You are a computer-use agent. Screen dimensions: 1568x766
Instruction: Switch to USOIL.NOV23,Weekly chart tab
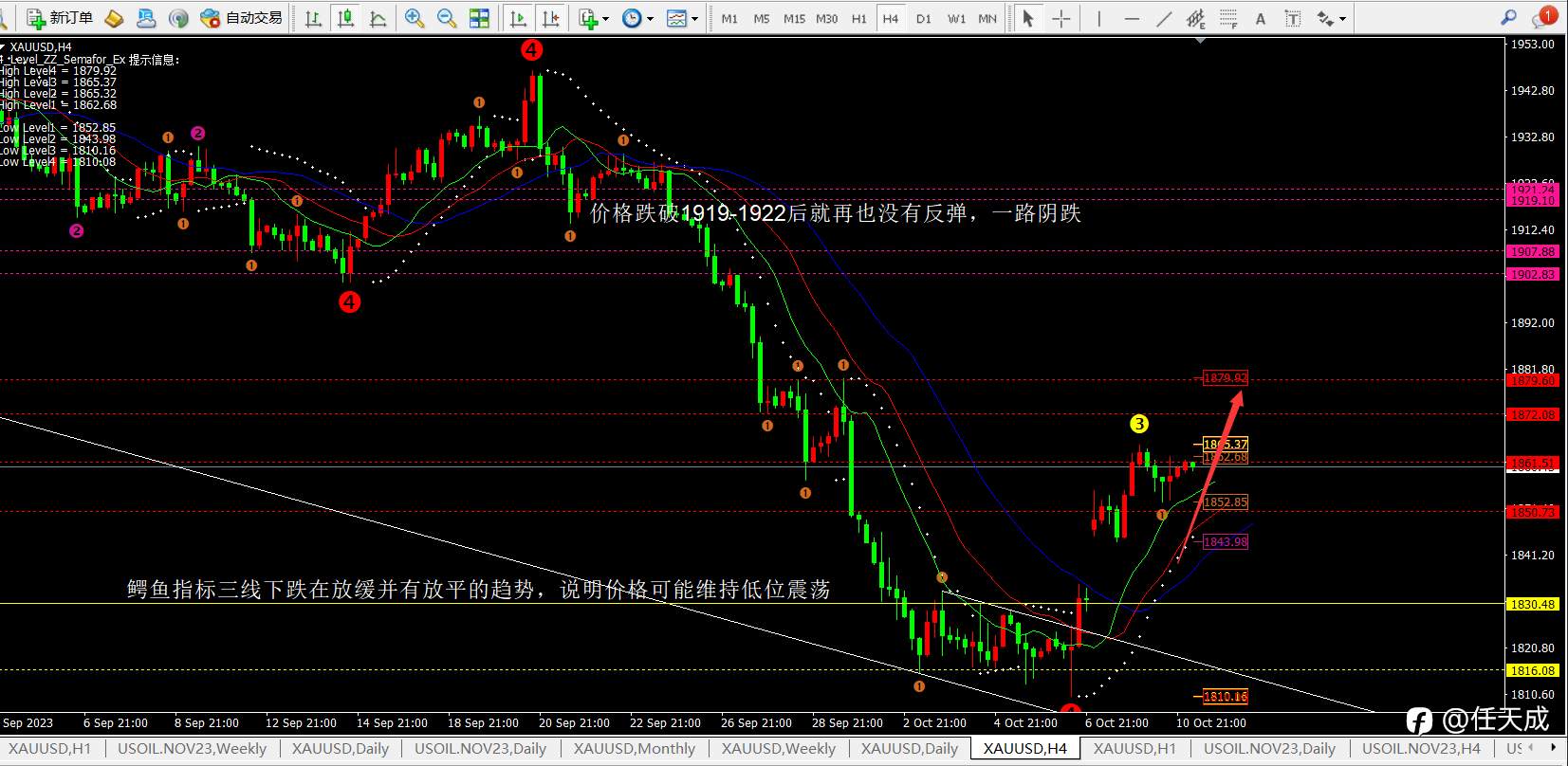(192, 748)
